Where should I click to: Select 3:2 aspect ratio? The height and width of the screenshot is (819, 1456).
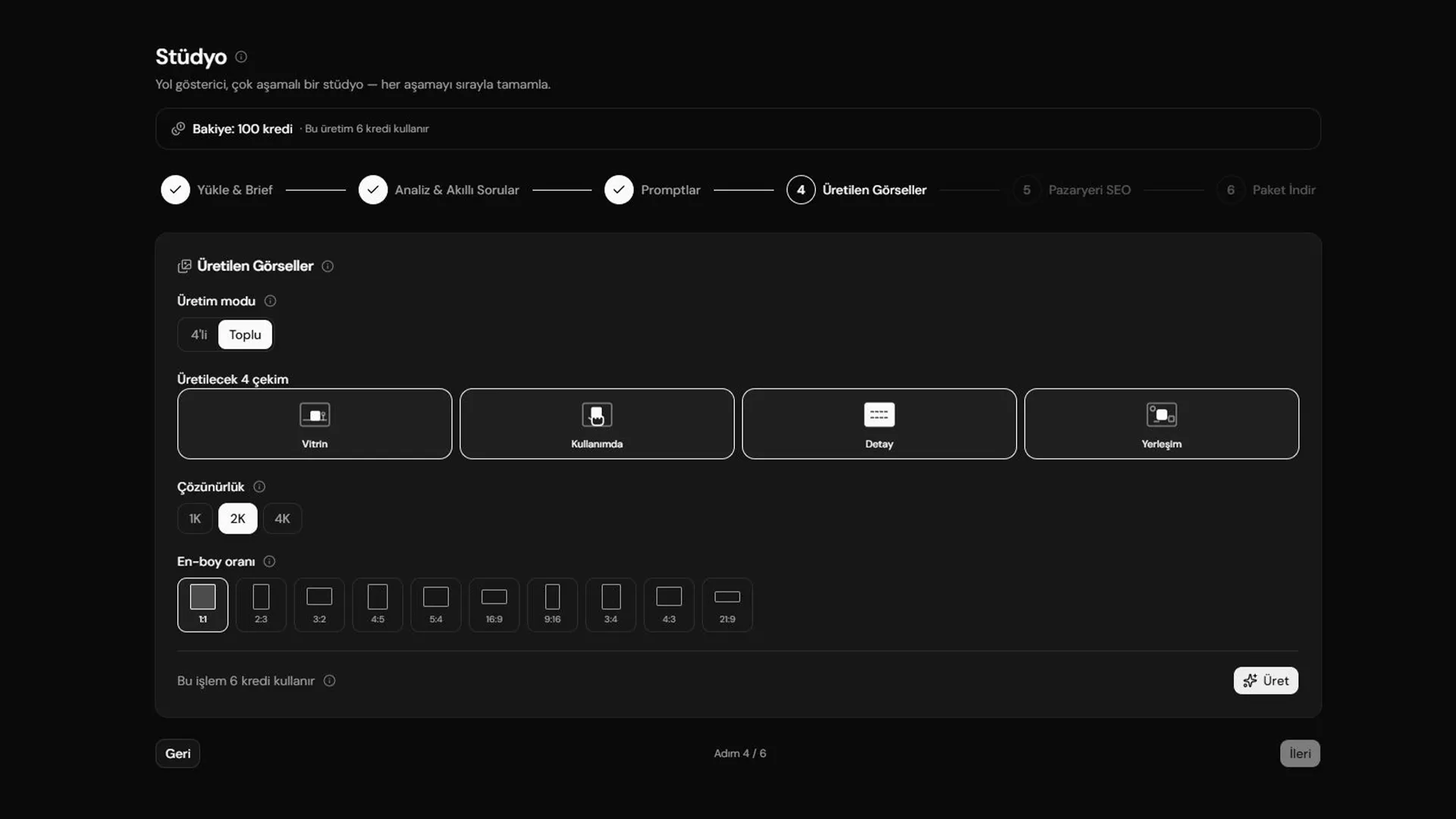coord(319,605)
